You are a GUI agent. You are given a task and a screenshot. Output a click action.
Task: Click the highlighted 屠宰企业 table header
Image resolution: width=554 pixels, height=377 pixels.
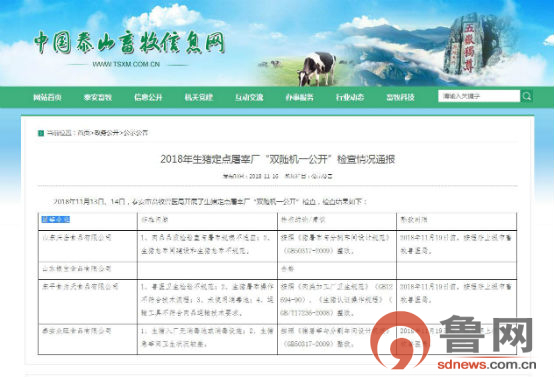[56, 220]
